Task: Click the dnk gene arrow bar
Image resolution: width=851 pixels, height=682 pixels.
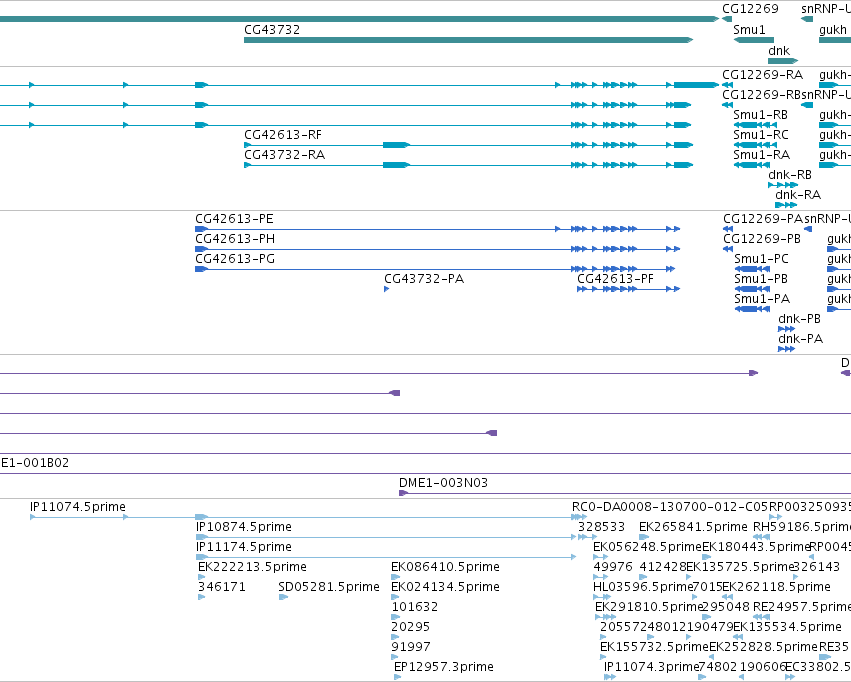Action: (783, 61)
